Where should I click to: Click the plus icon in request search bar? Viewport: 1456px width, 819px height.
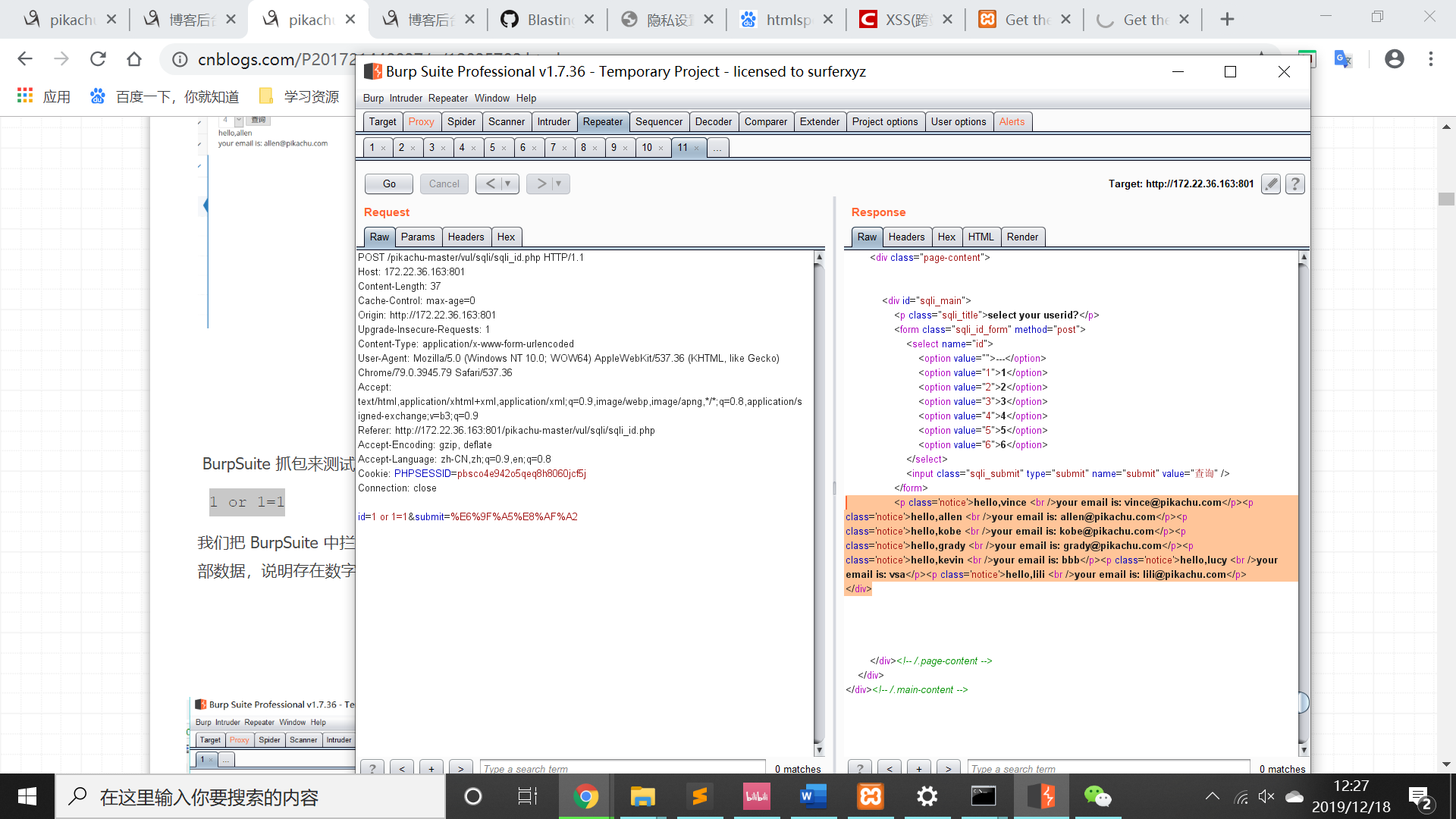[431, 768]
